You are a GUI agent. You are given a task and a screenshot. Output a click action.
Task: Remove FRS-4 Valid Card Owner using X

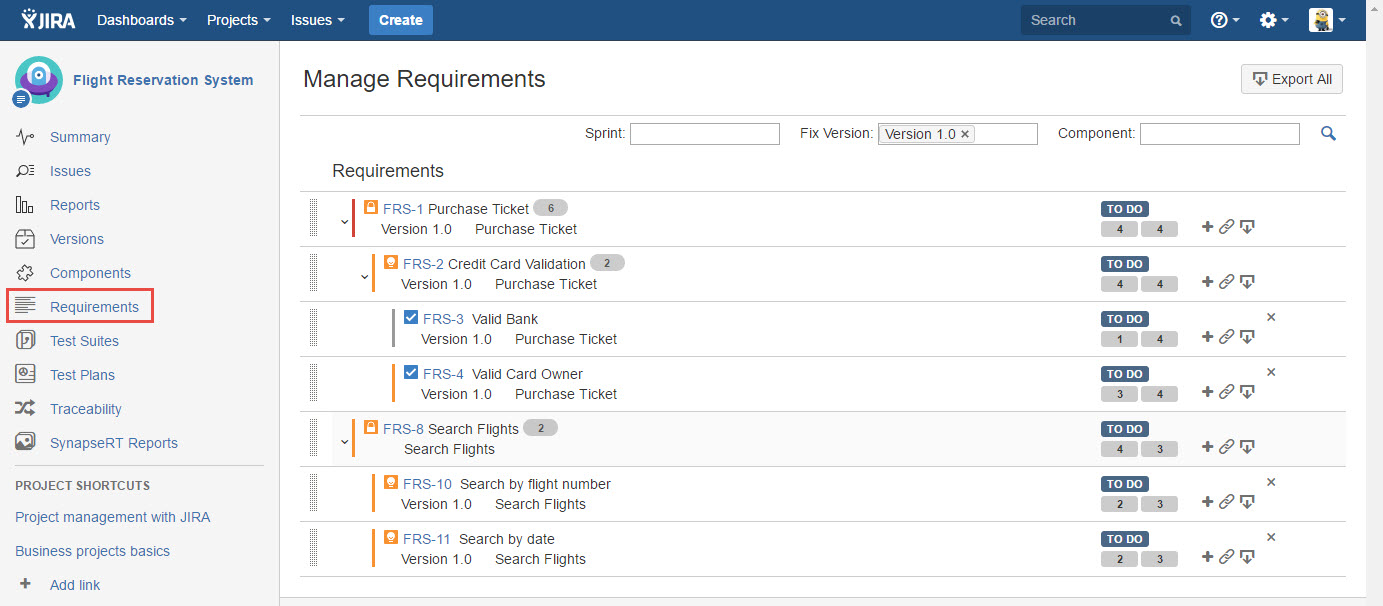click(1271, 372)
